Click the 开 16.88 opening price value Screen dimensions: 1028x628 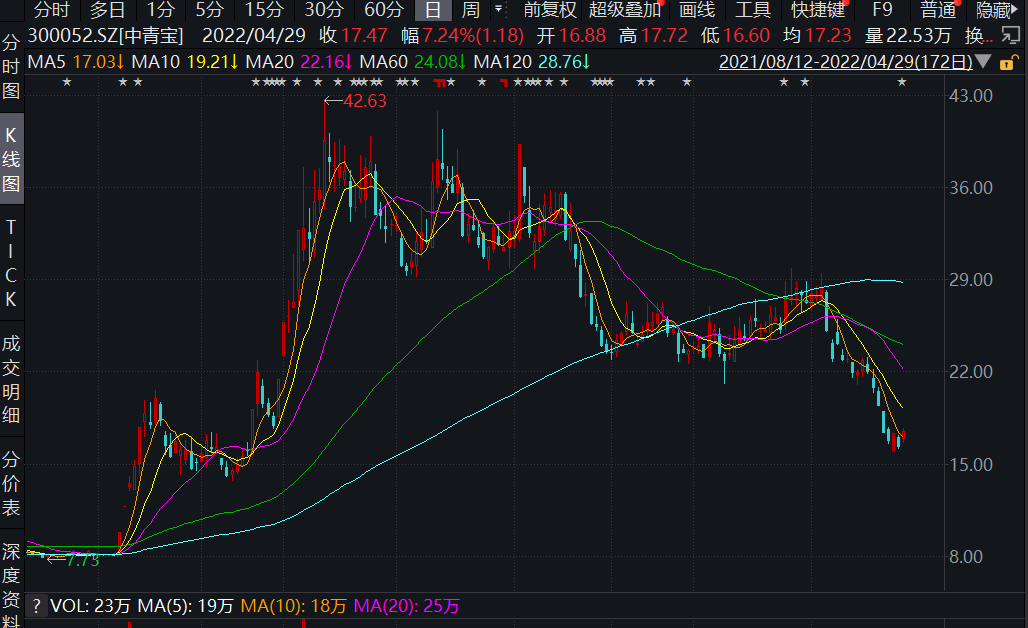point(572,35)
